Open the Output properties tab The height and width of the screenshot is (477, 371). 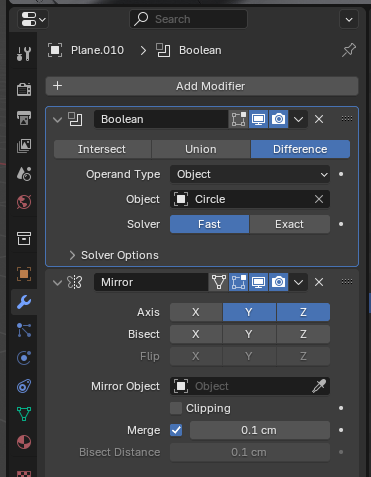[24, 118]
